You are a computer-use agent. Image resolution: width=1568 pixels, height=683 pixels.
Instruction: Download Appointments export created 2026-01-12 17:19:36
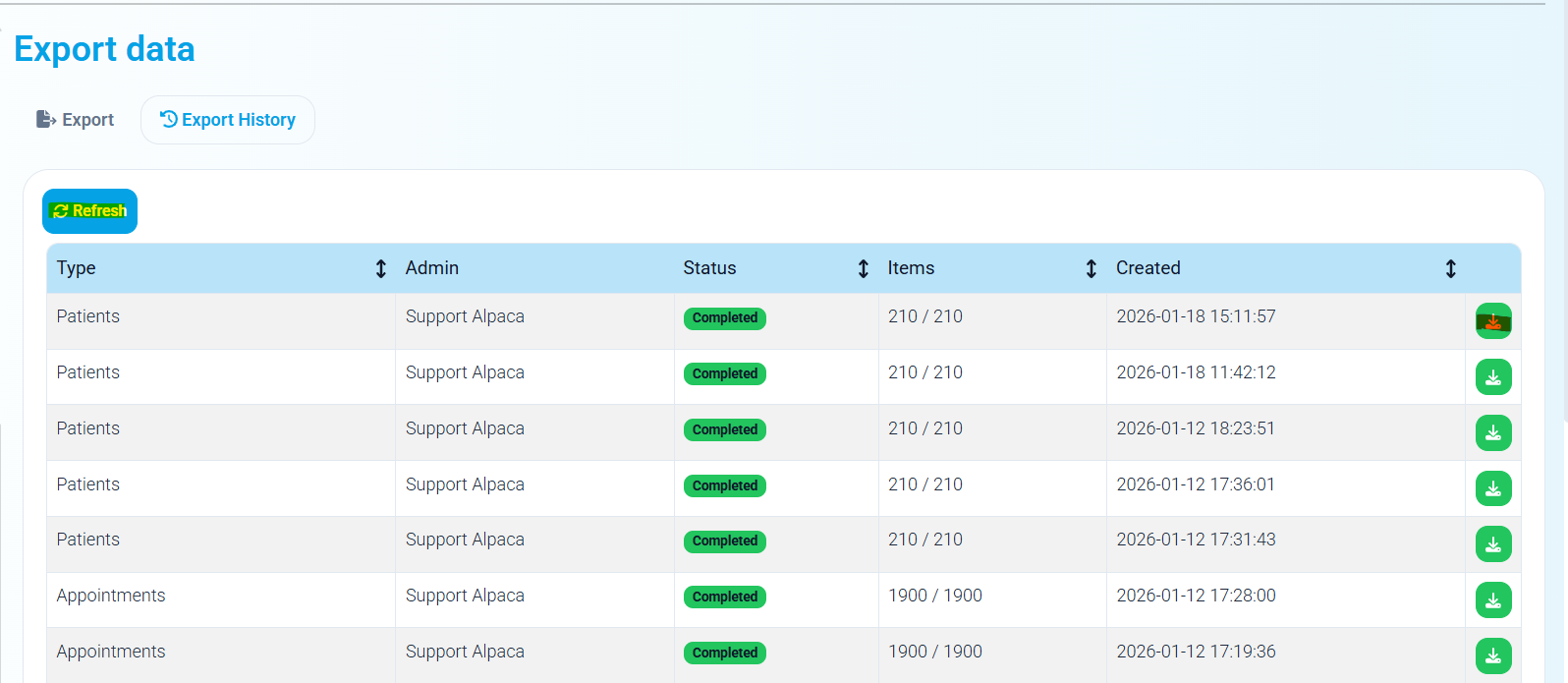click(1492, 655)
